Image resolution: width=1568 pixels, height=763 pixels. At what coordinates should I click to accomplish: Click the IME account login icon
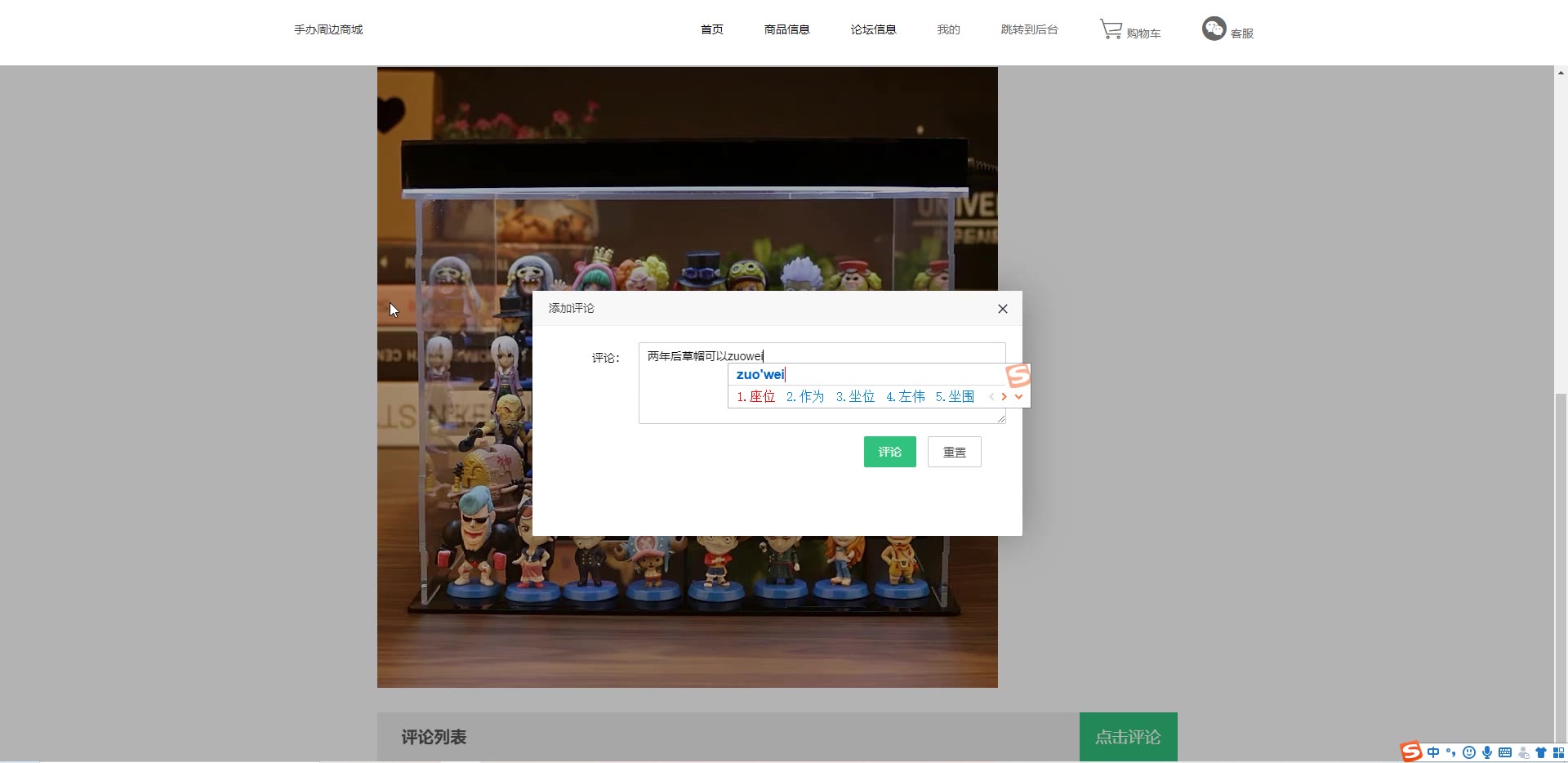[x=1523, y=752]
